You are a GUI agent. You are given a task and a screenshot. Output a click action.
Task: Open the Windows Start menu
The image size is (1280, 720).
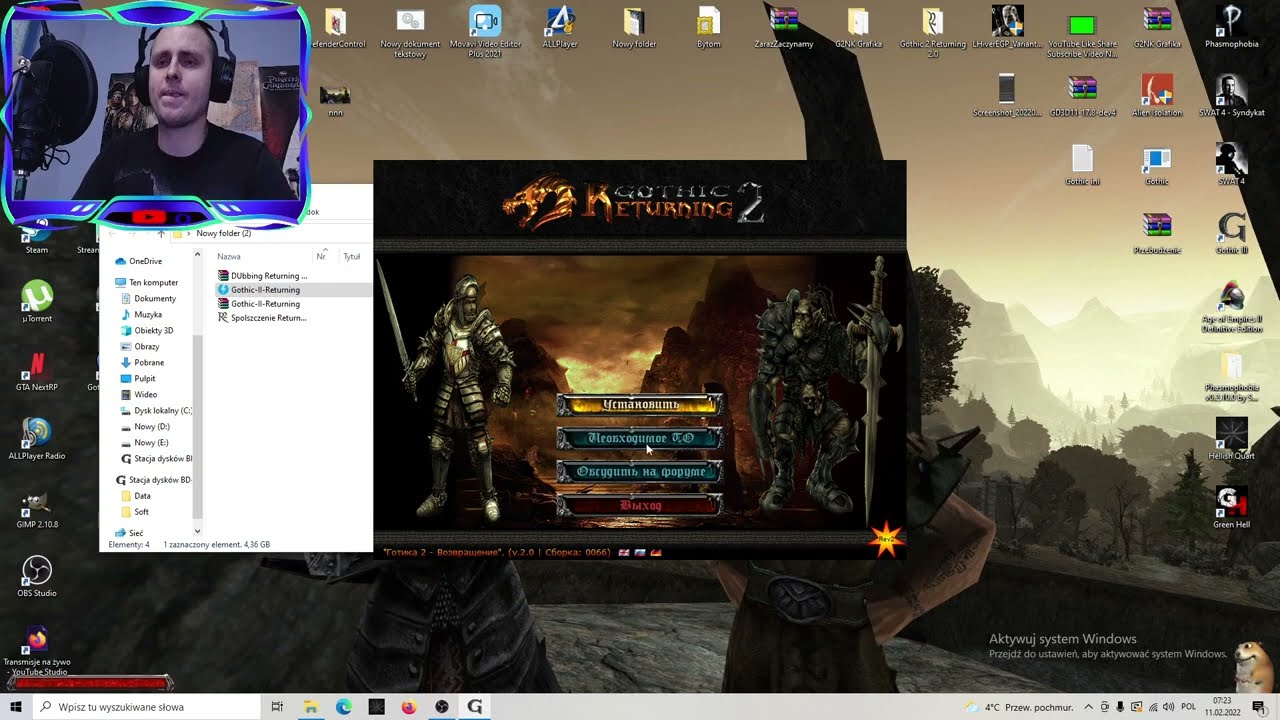(x=16, y=707)
